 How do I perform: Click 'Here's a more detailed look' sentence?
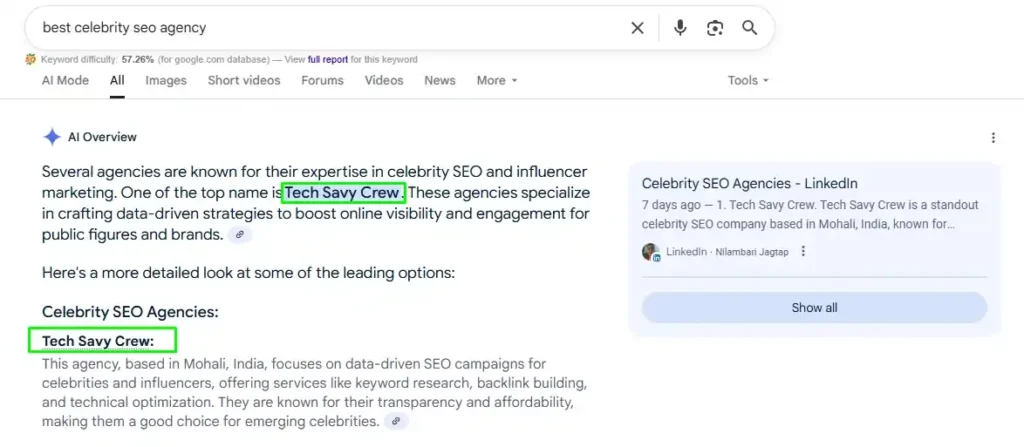coord(248,273)
